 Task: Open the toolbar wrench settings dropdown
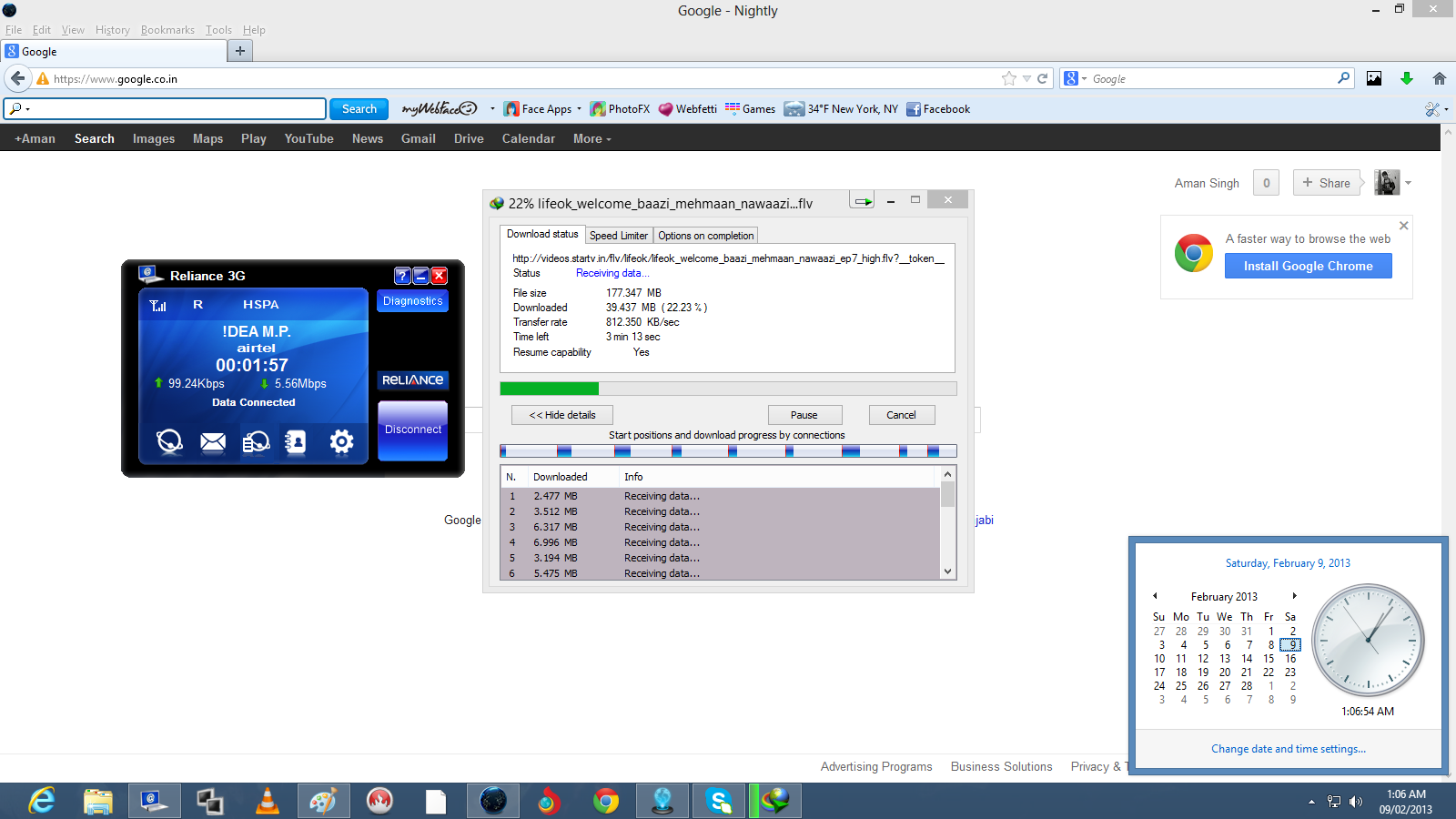tap(1436, 109)
